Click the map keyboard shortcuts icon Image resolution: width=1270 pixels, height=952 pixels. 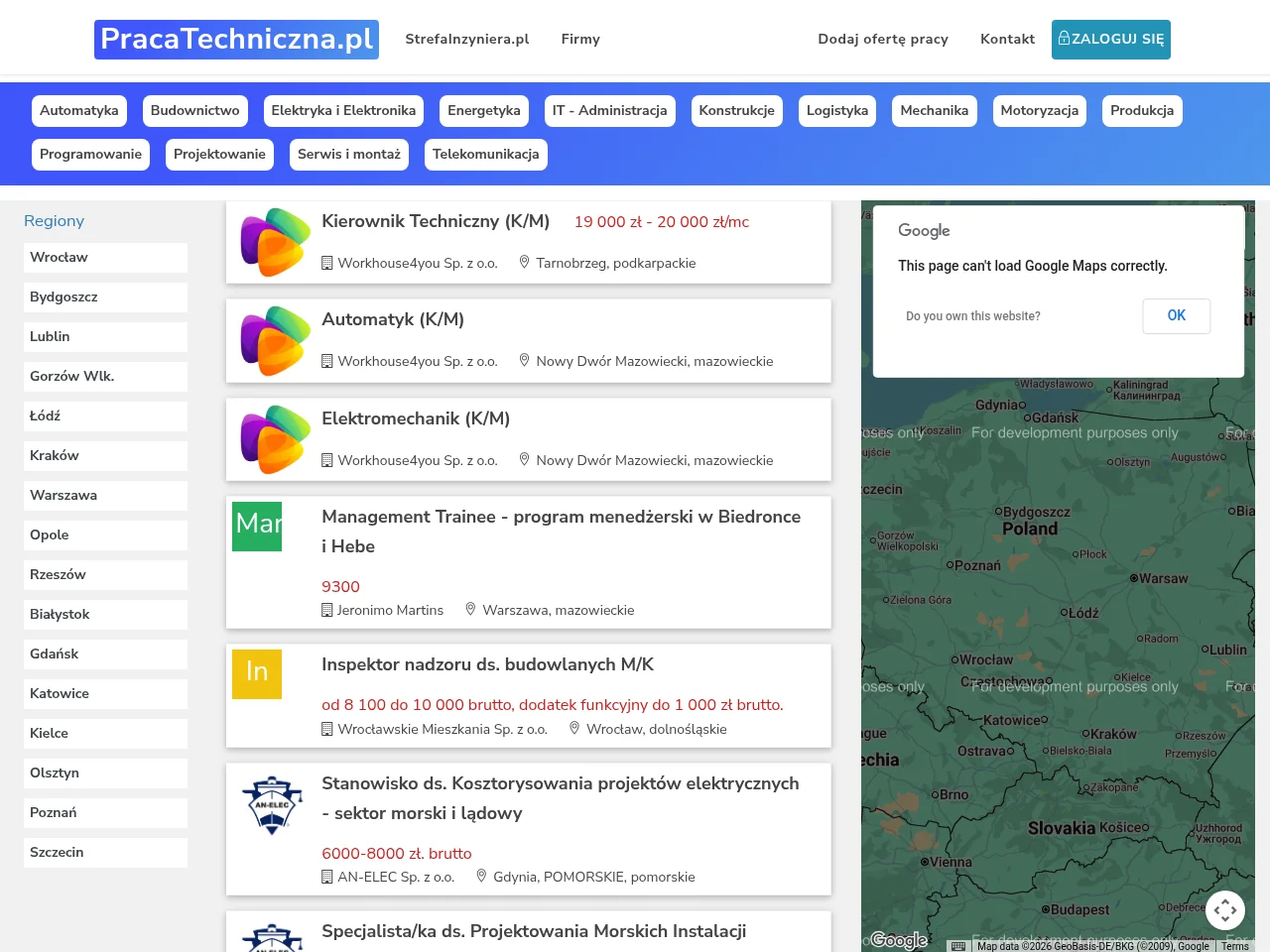point(958,946)
